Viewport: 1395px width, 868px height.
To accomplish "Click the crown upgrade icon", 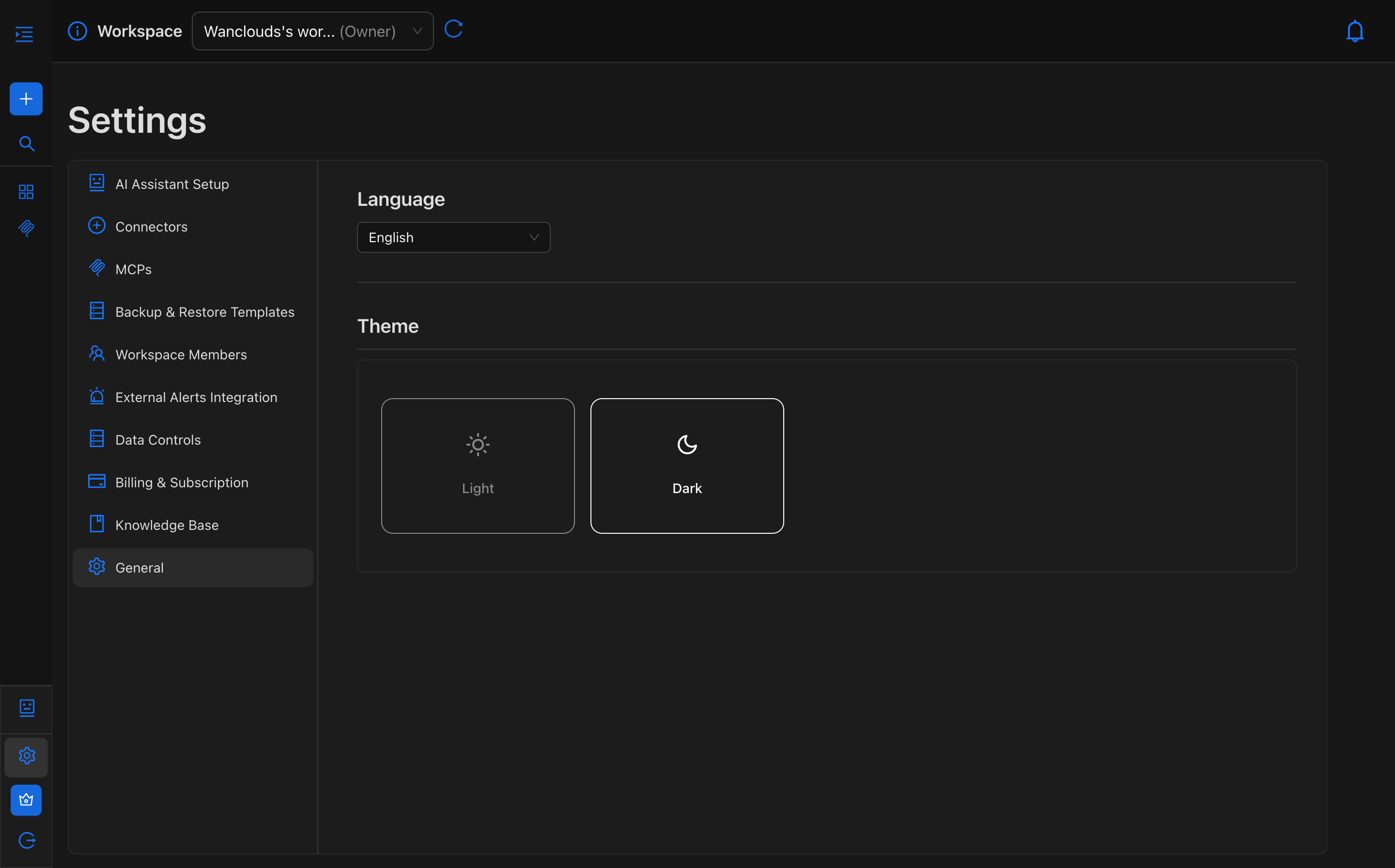I will tap(27, 800).
